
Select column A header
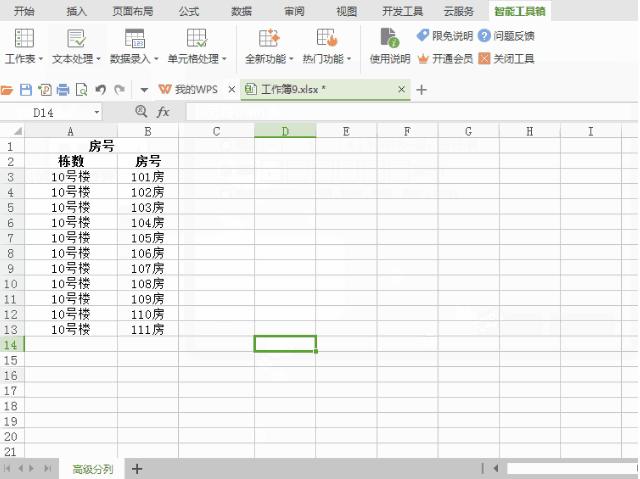pos(71,131)
